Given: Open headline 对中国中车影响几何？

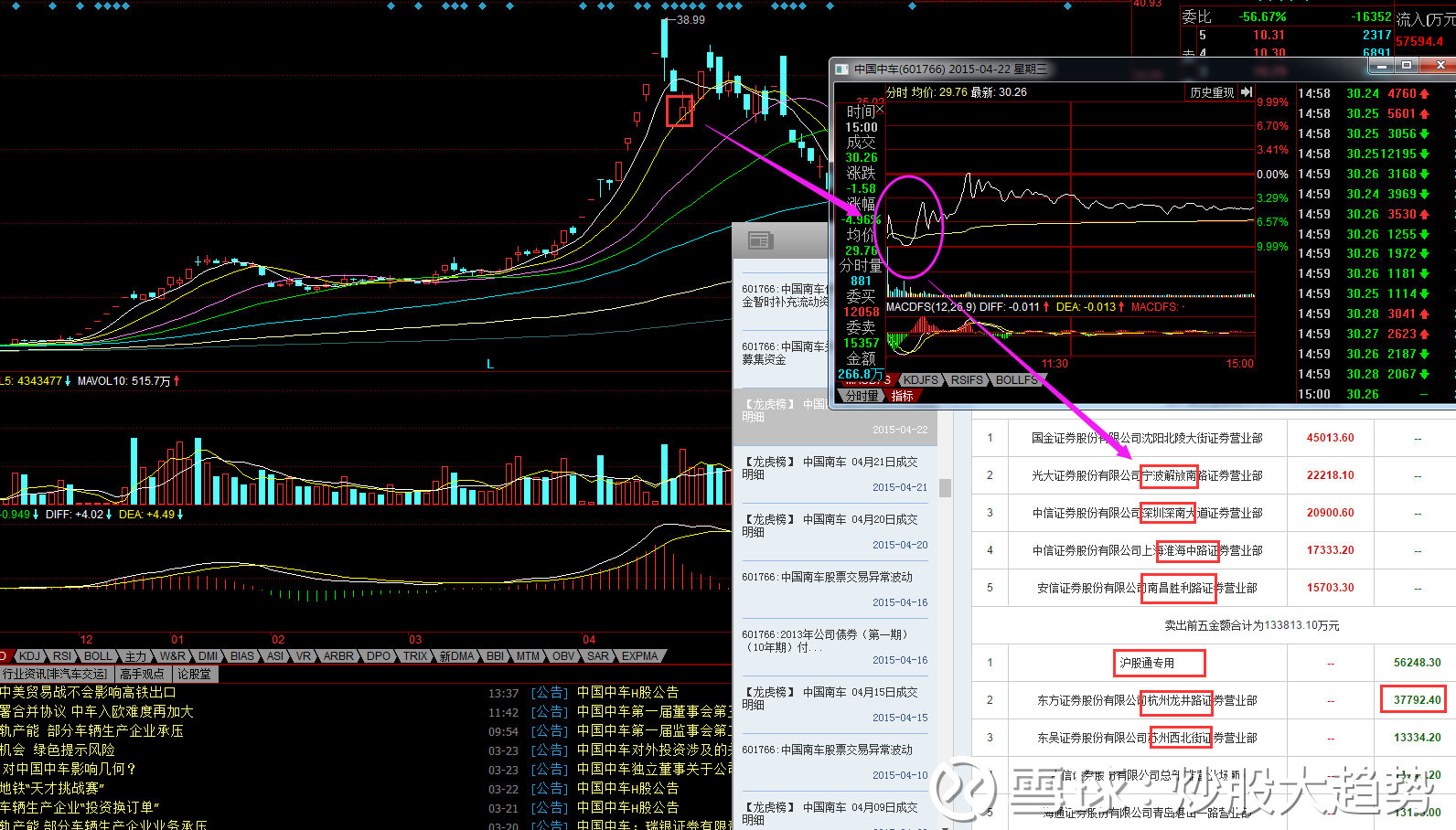Looking at the screenshot, I should [x=69, y=770].
